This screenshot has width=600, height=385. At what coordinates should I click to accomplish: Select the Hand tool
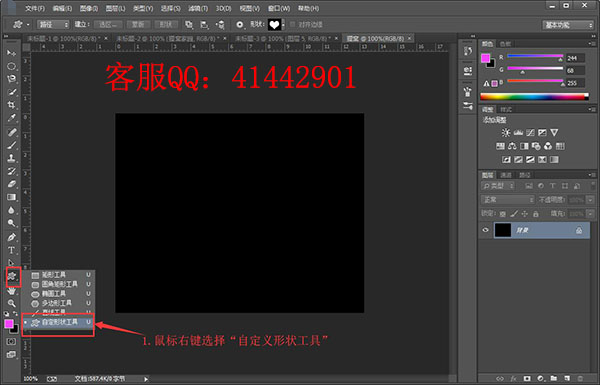click(11, 291)
